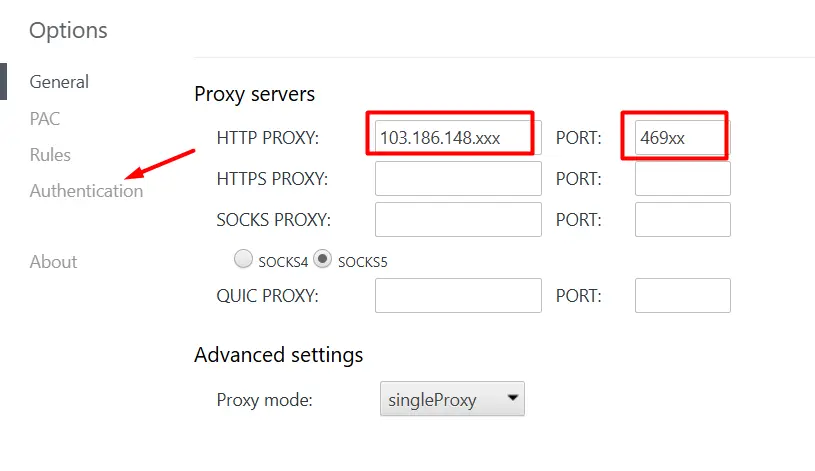Focus the QUIC PROXY address field
Viewport: 815px width, 471px height.
(x=457, y=295)
